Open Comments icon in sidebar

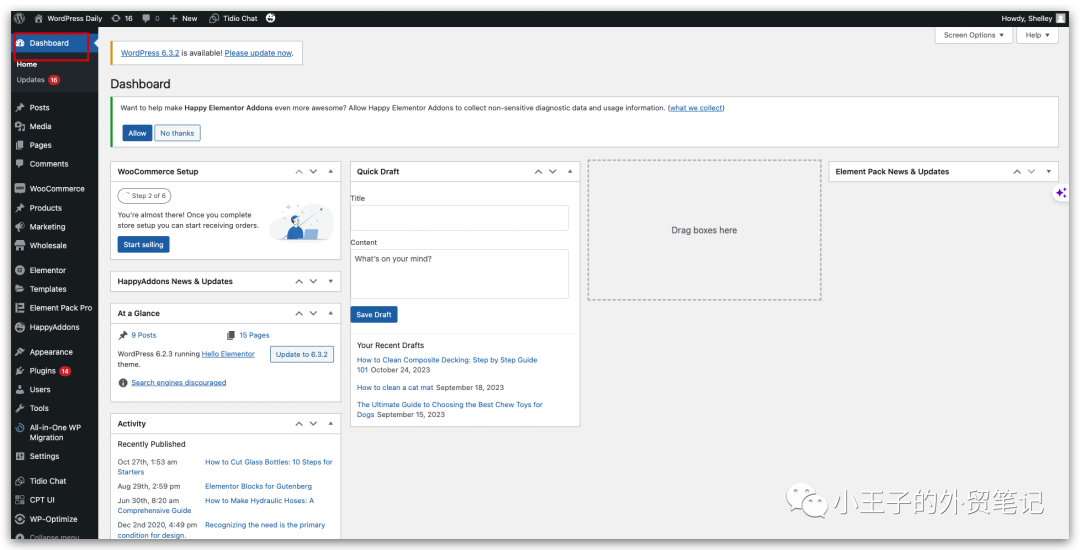20,164
